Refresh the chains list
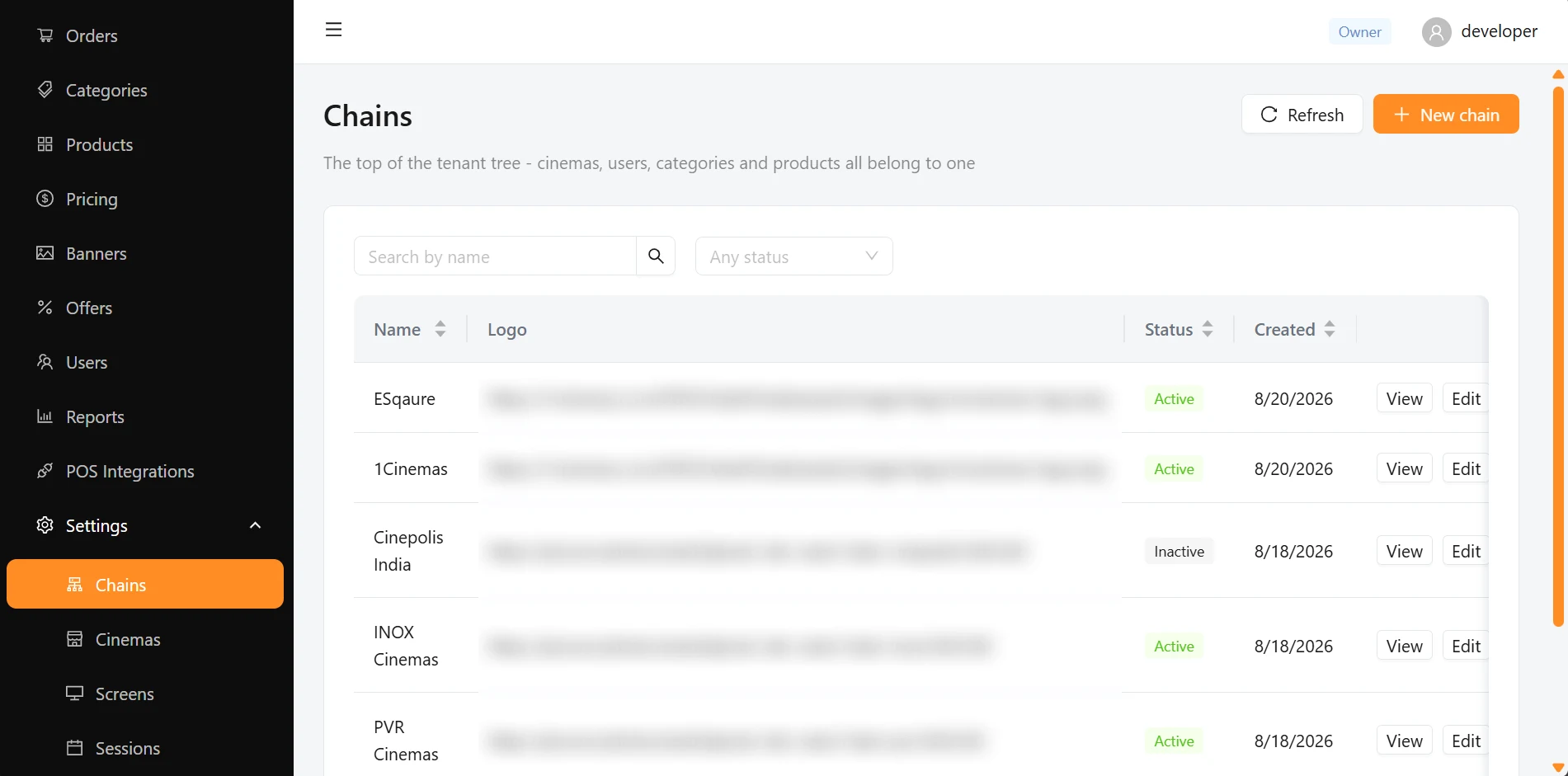 (1302, 114)
